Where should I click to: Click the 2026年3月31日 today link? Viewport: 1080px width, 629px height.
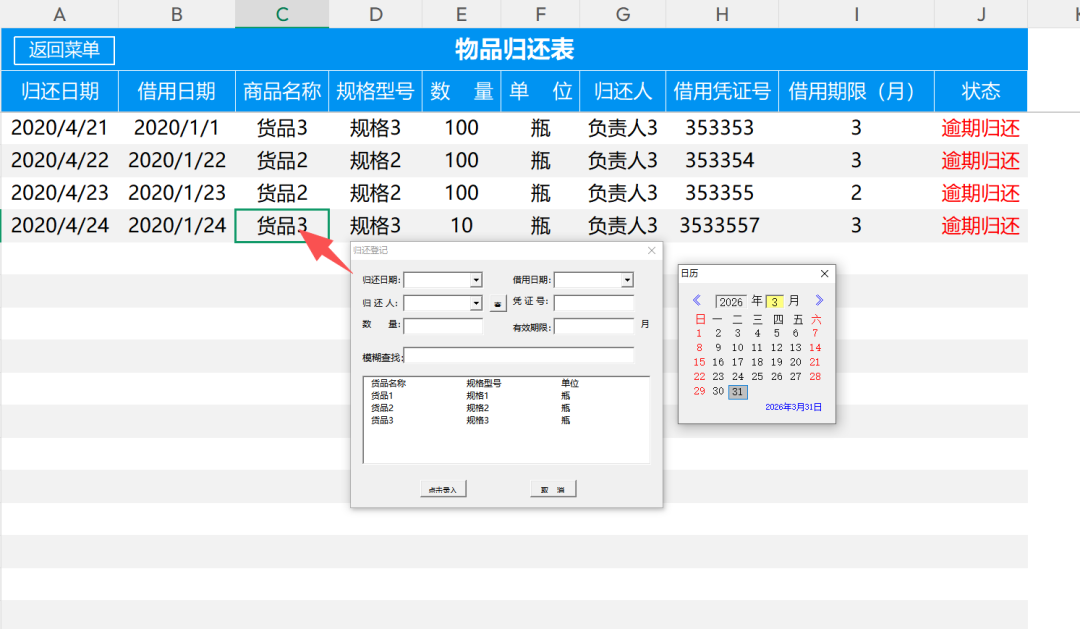pos(793,407)
